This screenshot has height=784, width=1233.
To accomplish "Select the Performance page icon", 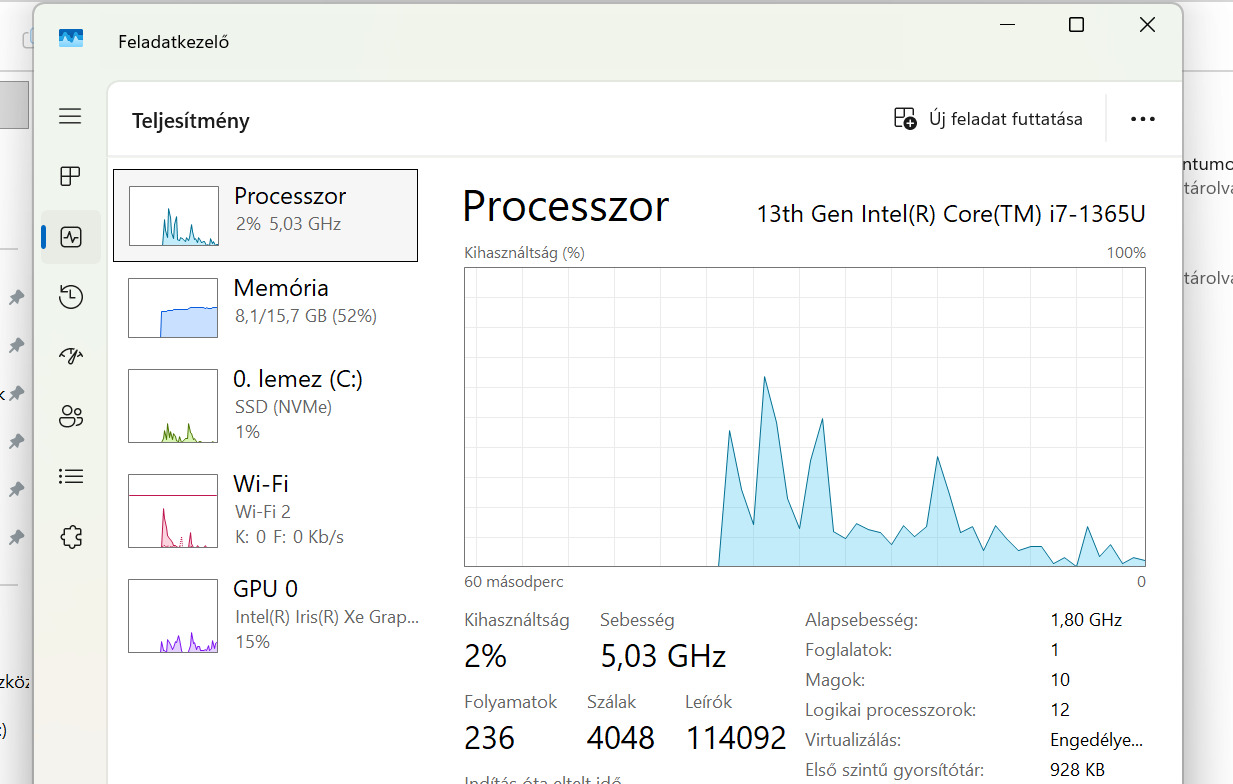I will click(x=70, y=237).
